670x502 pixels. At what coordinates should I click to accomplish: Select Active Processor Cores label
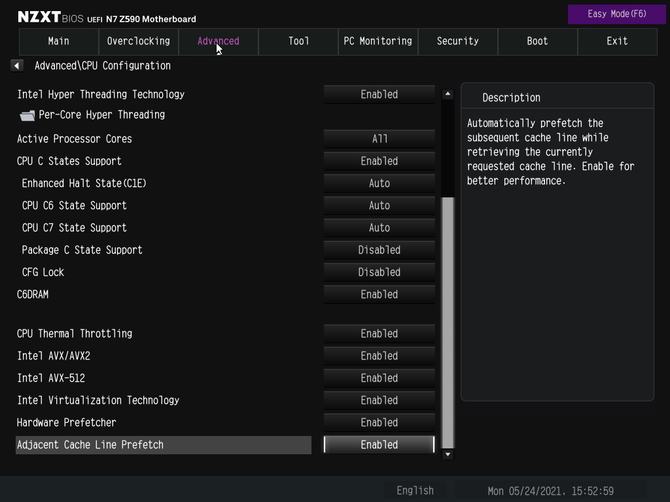[74, 139]
